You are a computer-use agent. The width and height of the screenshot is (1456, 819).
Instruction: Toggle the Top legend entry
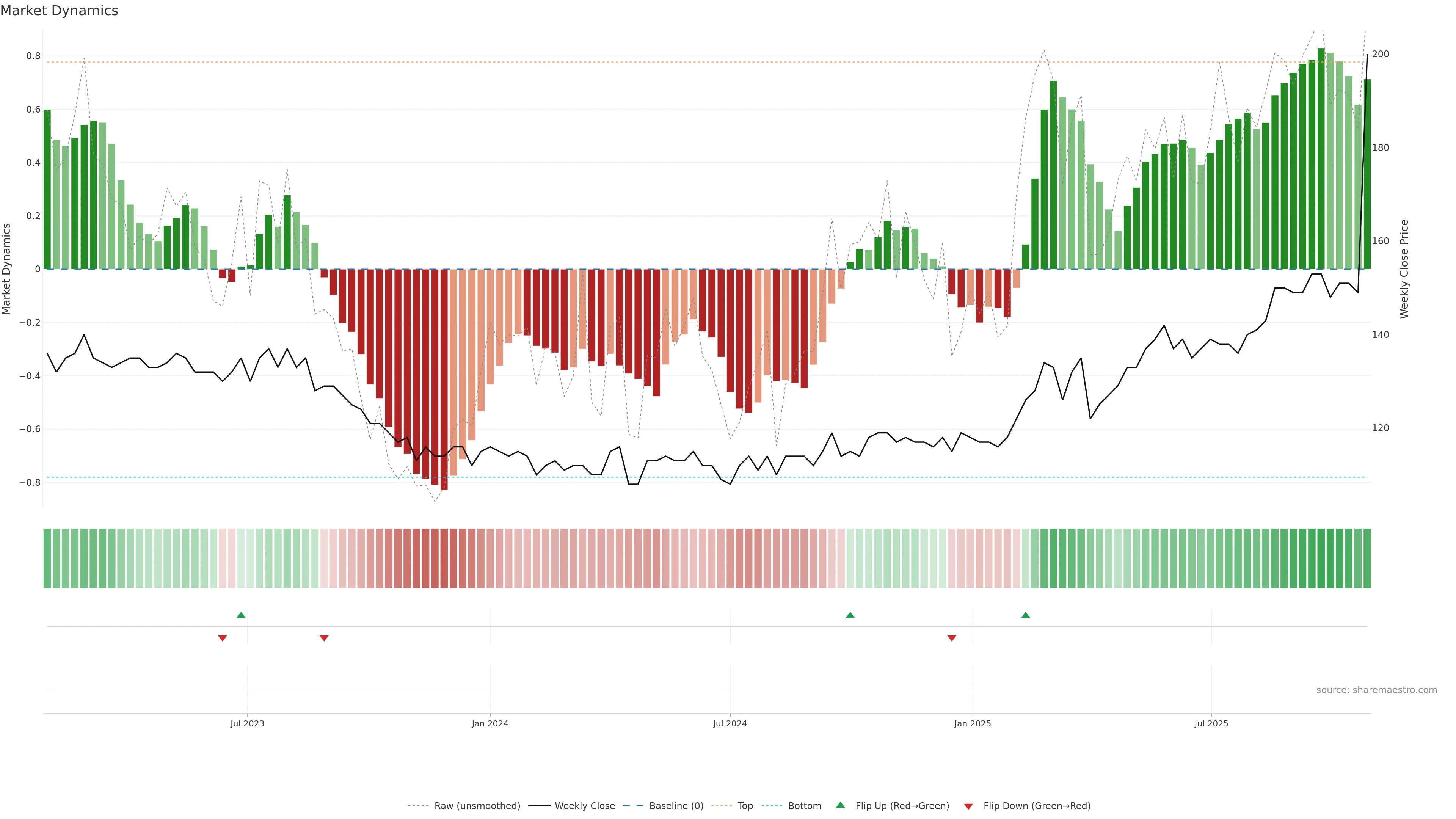(745, 806)
